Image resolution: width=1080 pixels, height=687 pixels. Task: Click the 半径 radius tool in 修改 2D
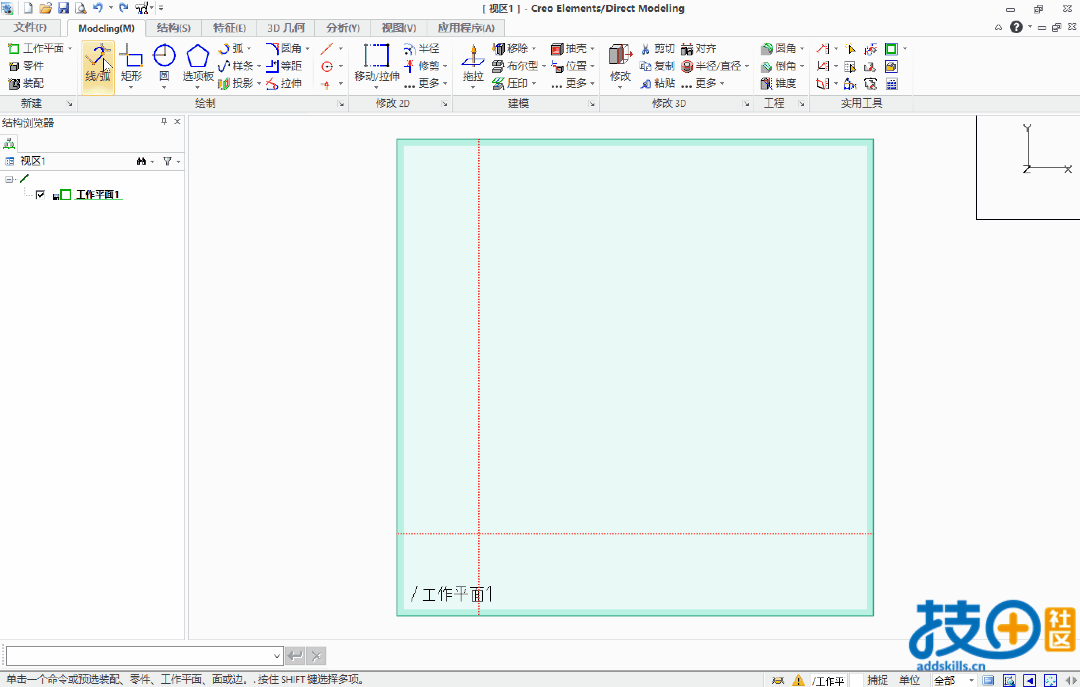point(422,48)
